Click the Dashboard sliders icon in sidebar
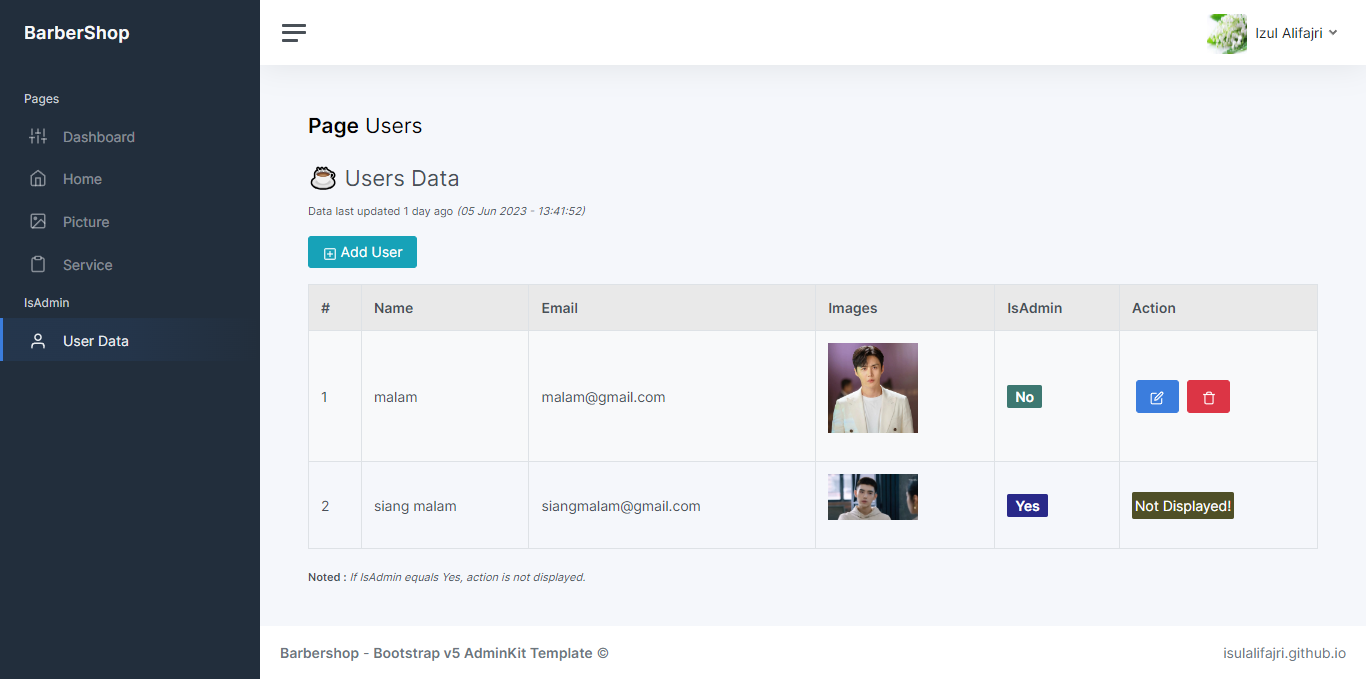The width and height of the screenshot is (1366, 679). point(38,137)
